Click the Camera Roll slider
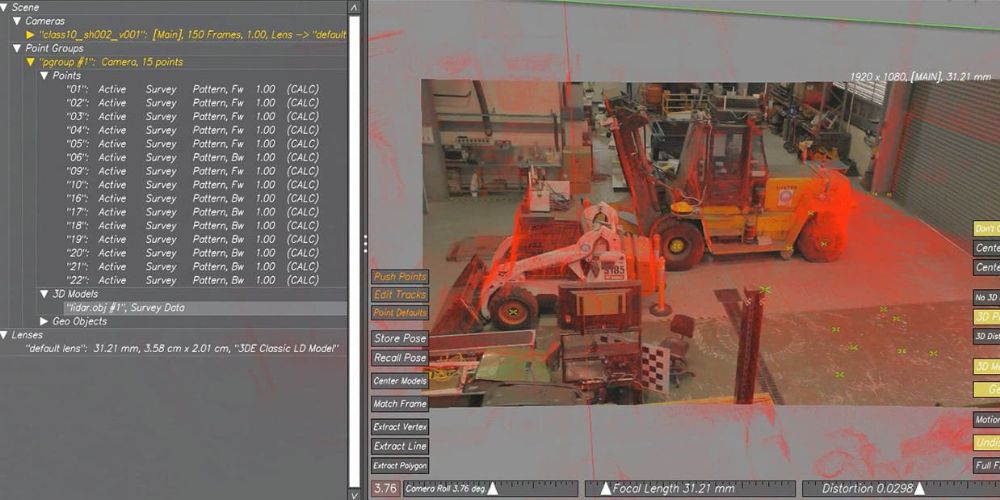This screenshot has height=500, width=1000. point(490,489)
